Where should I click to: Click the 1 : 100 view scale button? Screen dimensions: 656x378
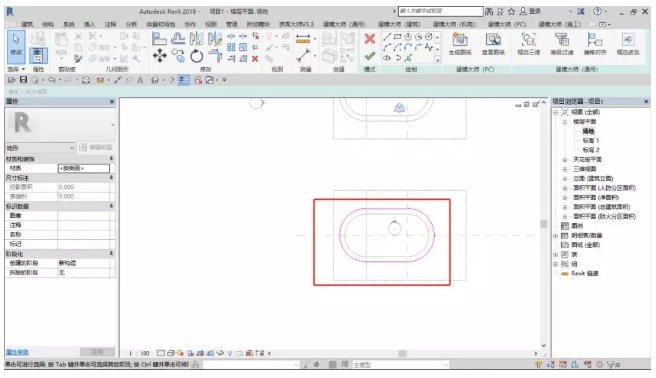point(139,353)
